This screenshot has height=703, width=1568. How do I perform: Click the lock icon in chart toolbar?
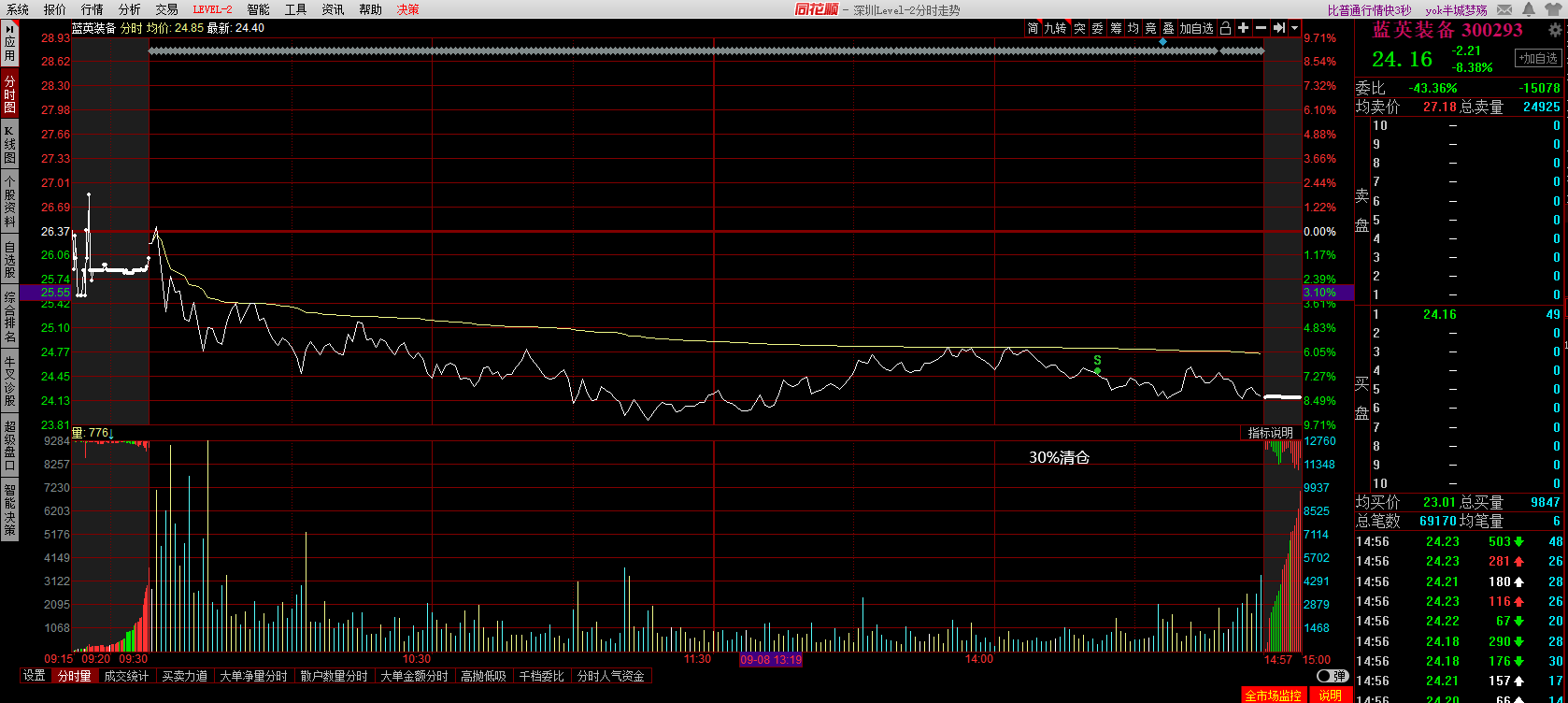[1226, 28]
